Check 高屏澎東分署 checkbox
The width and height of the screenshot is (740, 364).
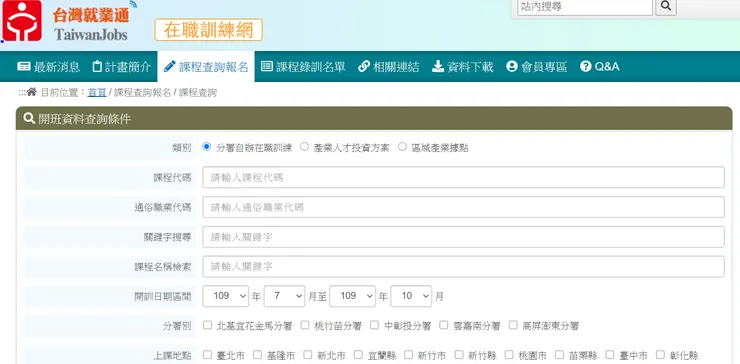[513, 325]
